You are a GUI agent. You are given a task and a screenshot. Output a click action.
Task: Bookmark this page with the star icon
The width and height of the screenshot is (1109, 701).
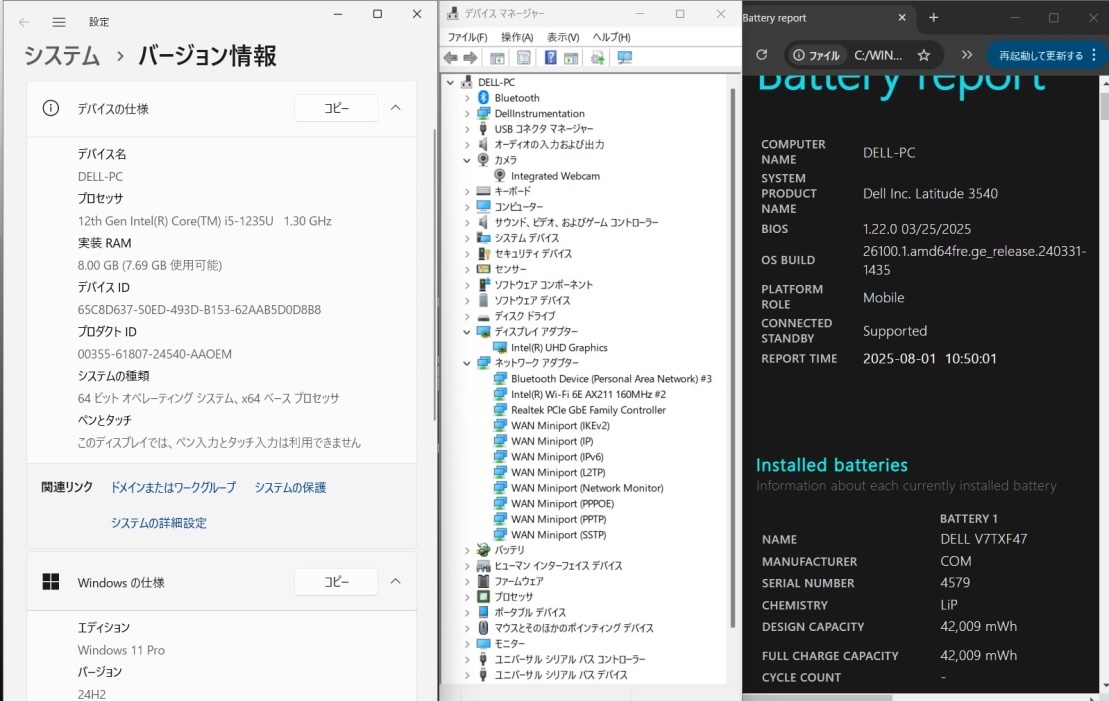tap(924, 55)
